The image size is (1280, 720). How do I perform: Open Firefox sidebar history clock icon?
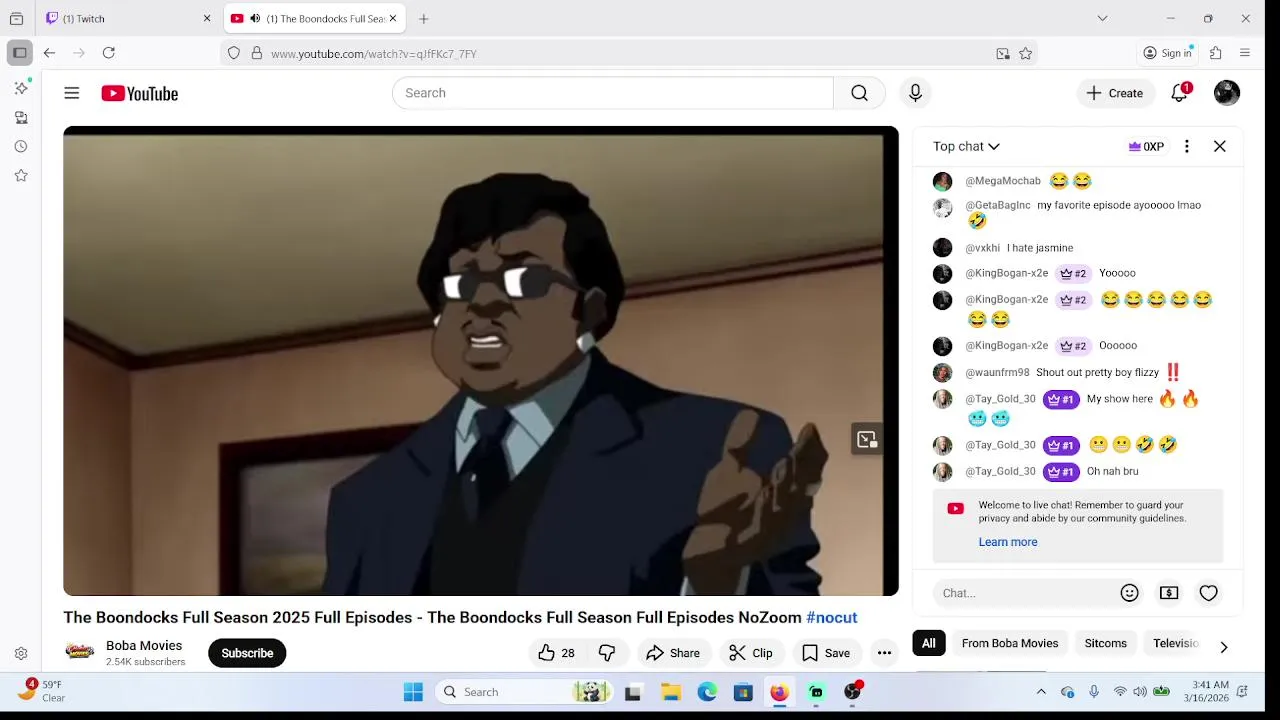[x=21, y=146]
